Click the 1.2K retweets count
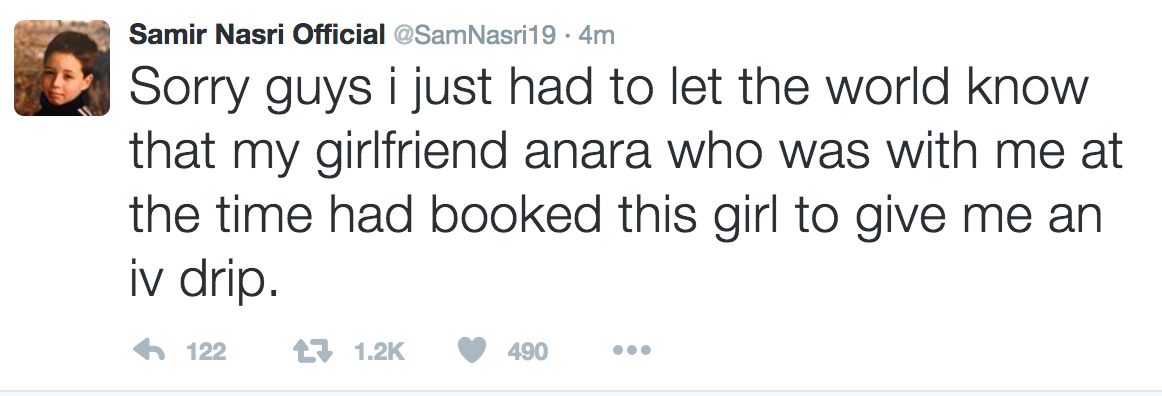This screenshot has height=396, width=1162. pyautogui.click(x=380, y=351)
